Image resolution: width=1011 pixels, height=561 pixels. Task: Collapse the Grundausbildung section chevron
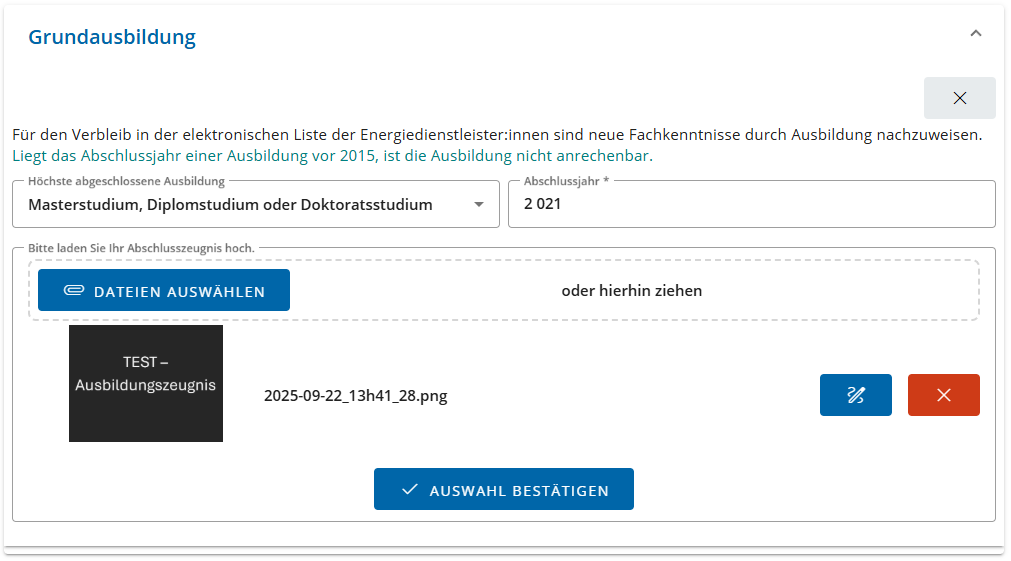pyautogui.click(x=976, y=34)
